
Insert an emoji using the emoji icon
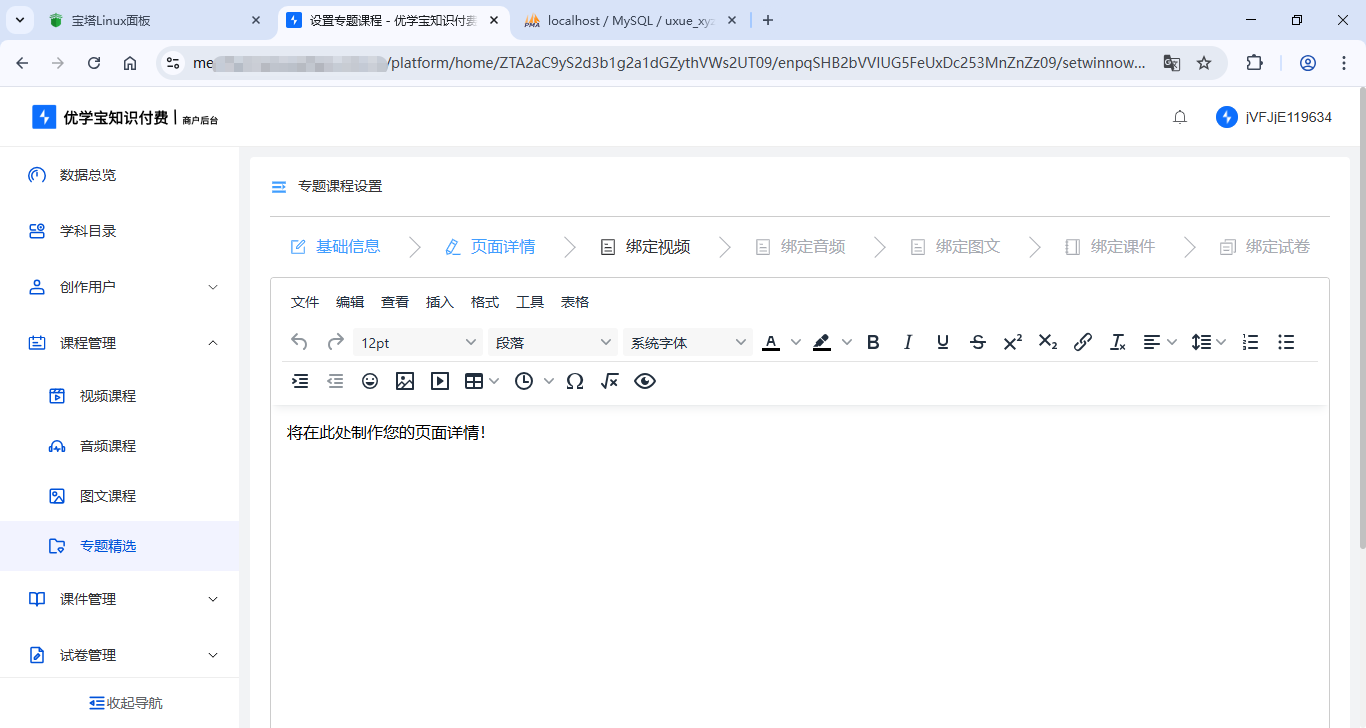[370, 381]
